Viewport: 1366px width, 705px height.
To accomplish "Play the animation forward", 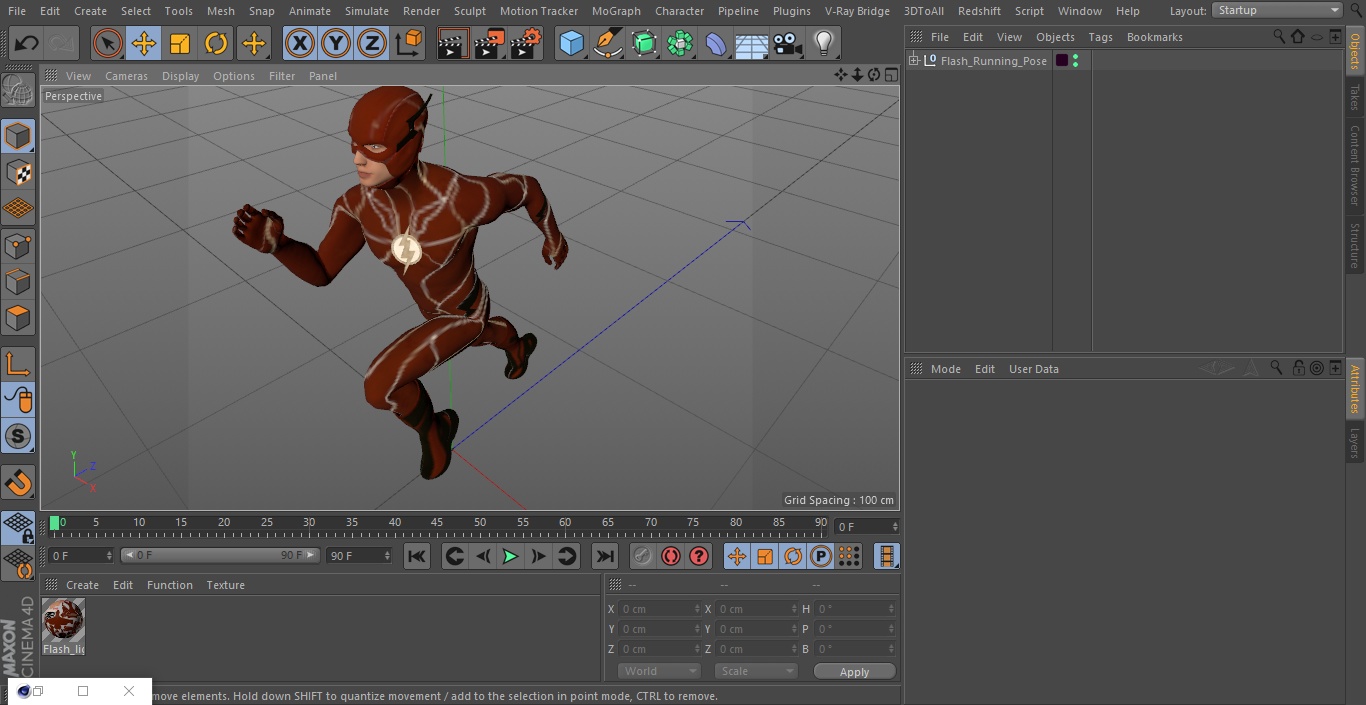I will pos(510,556).
